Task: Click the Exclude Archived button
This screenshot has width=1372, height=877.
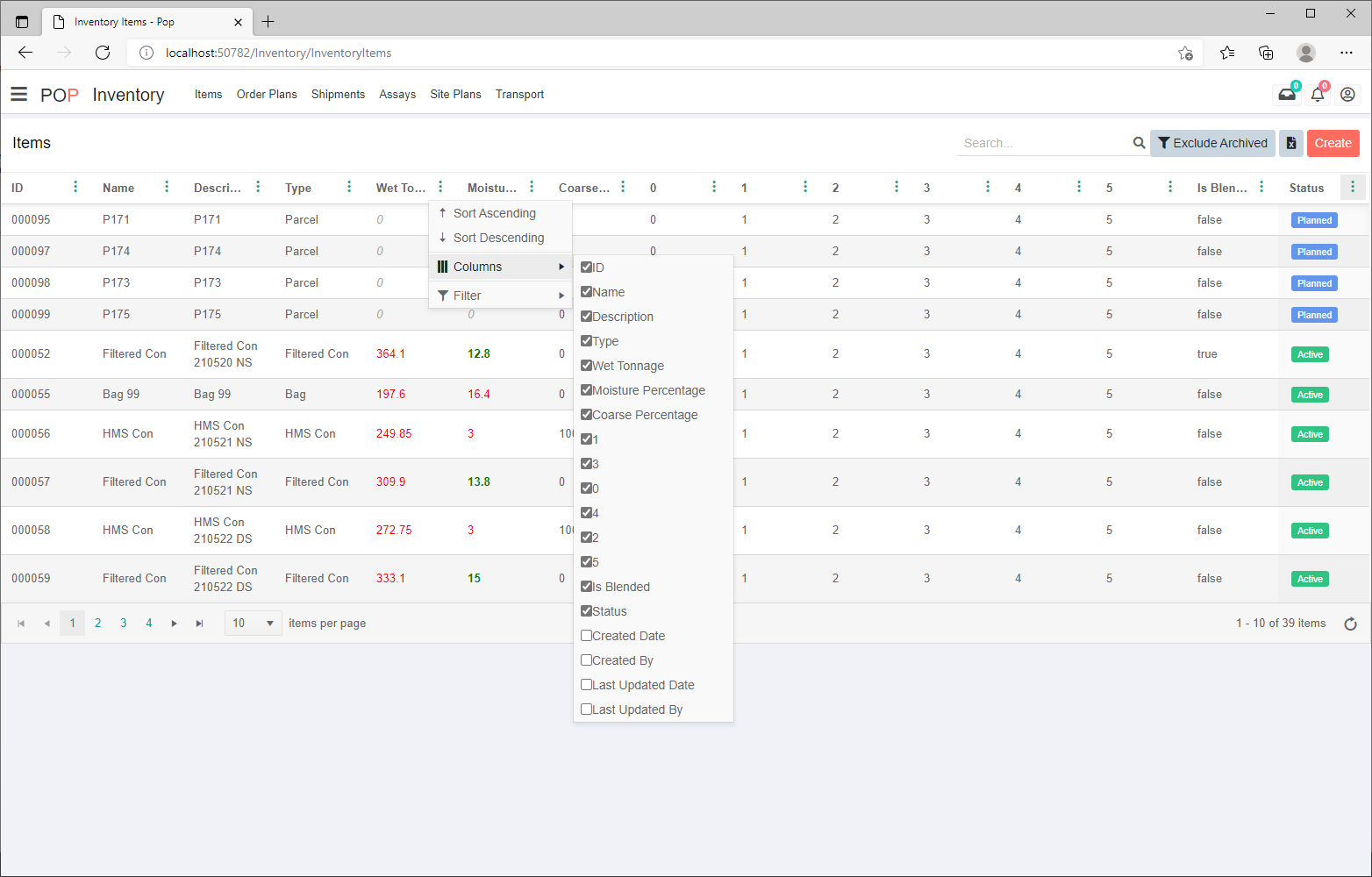Action: (1211, 143)
